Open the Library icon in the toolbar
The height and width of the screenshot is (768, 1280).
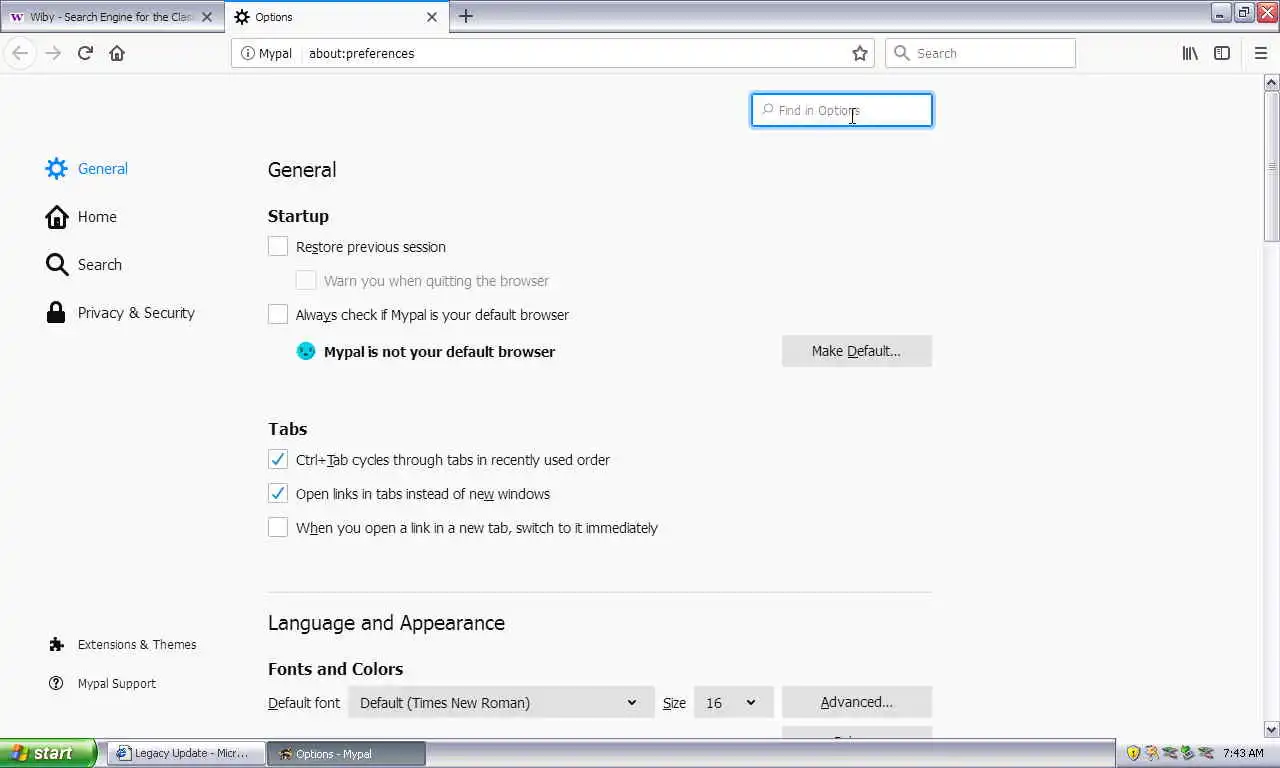click(x=1190, y=53)
